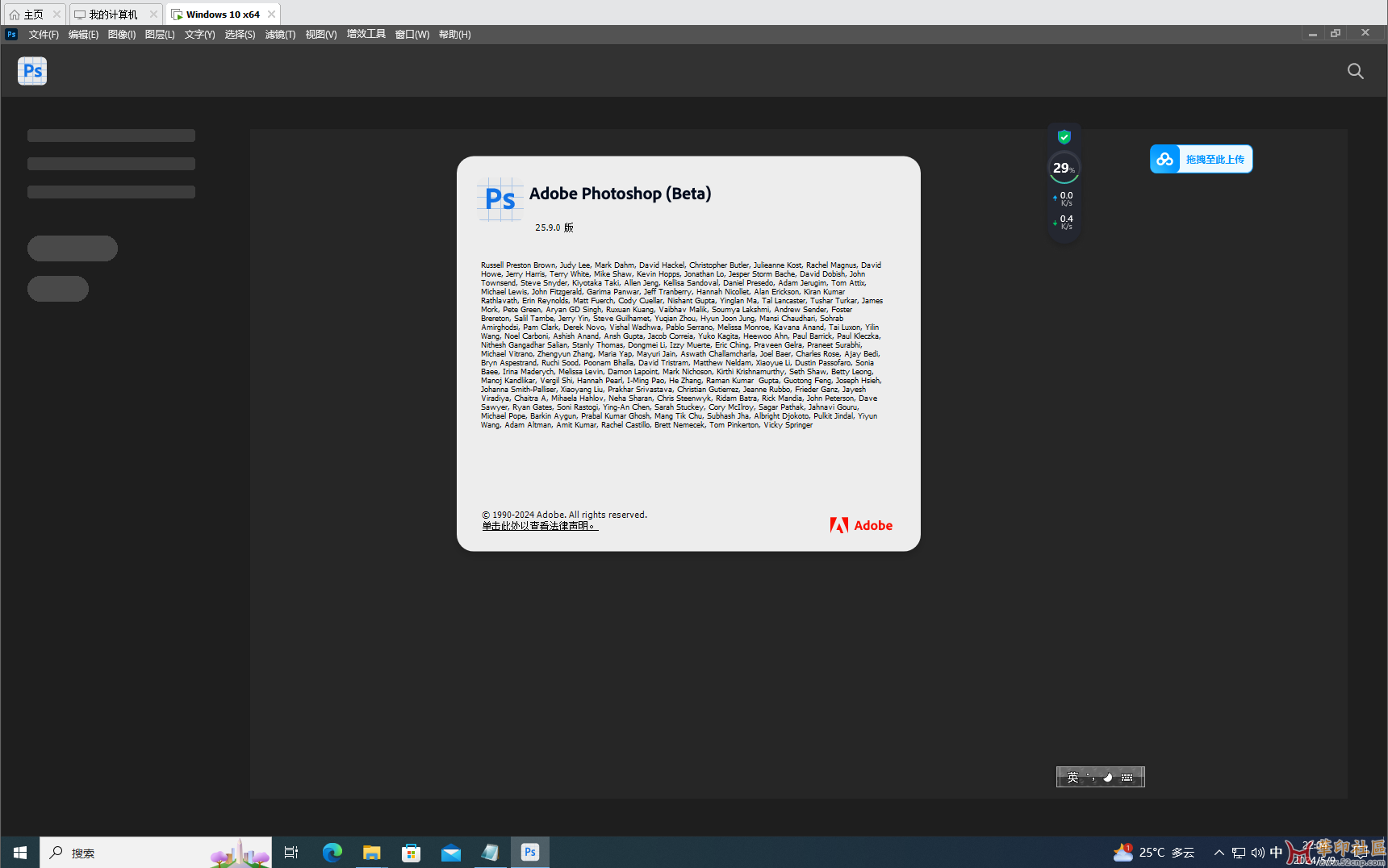Click the 中 IME indicator in the tray
The height and width of the screenshot is (868, 1388).
1276,853
